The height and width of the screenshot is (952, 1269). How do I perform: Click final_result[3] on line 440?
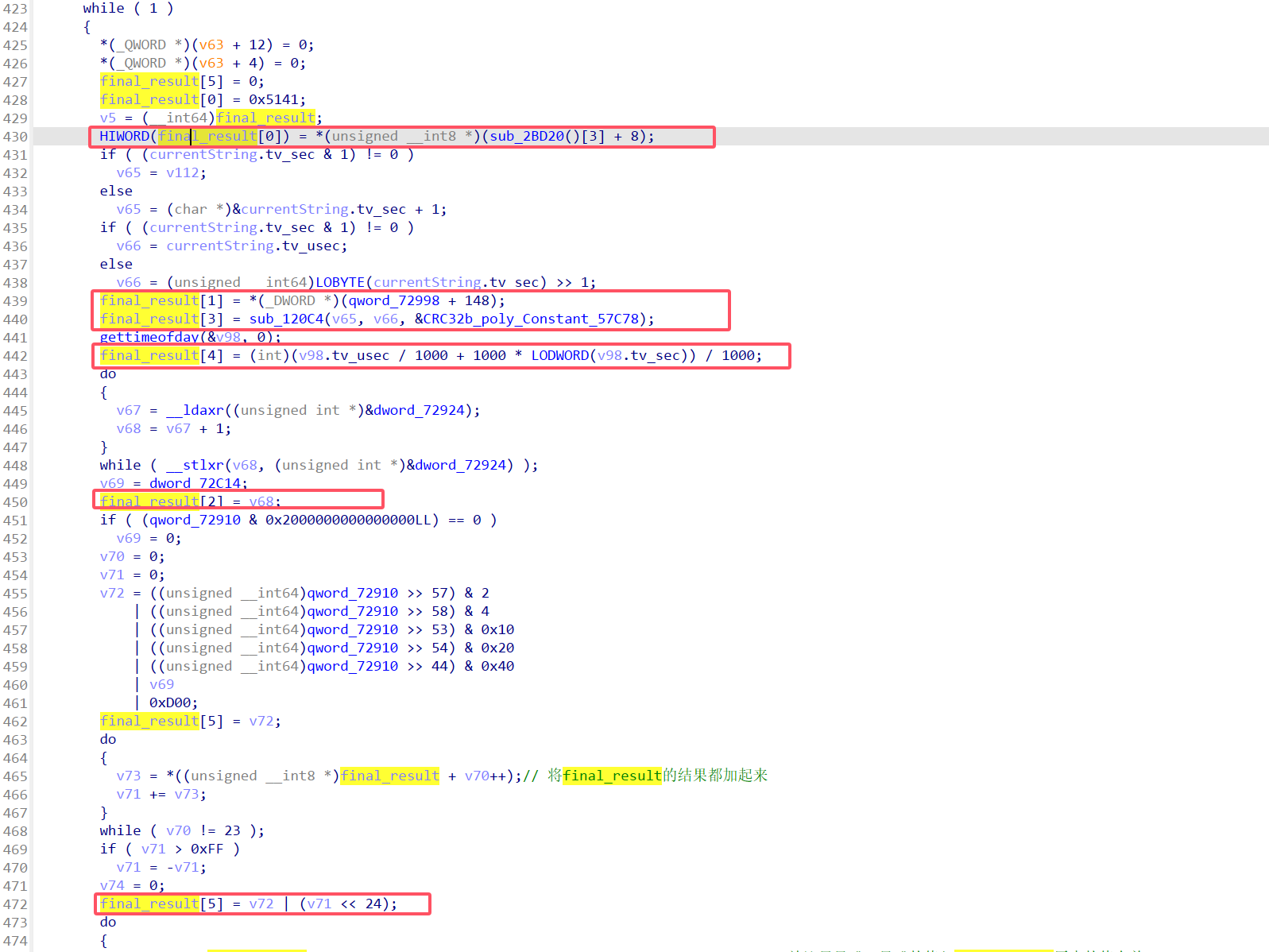click(x=161, y=319)
